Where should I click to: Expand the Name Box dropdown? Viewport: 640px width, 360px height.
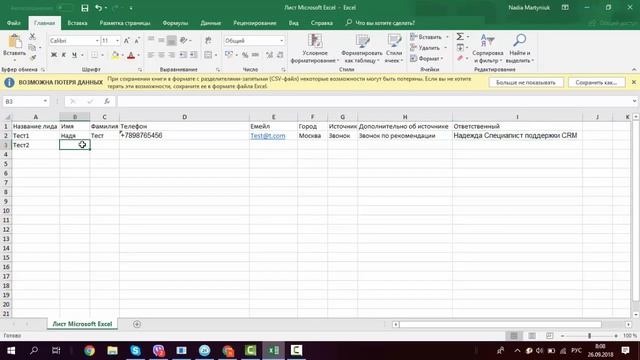[x=45, y=101]
